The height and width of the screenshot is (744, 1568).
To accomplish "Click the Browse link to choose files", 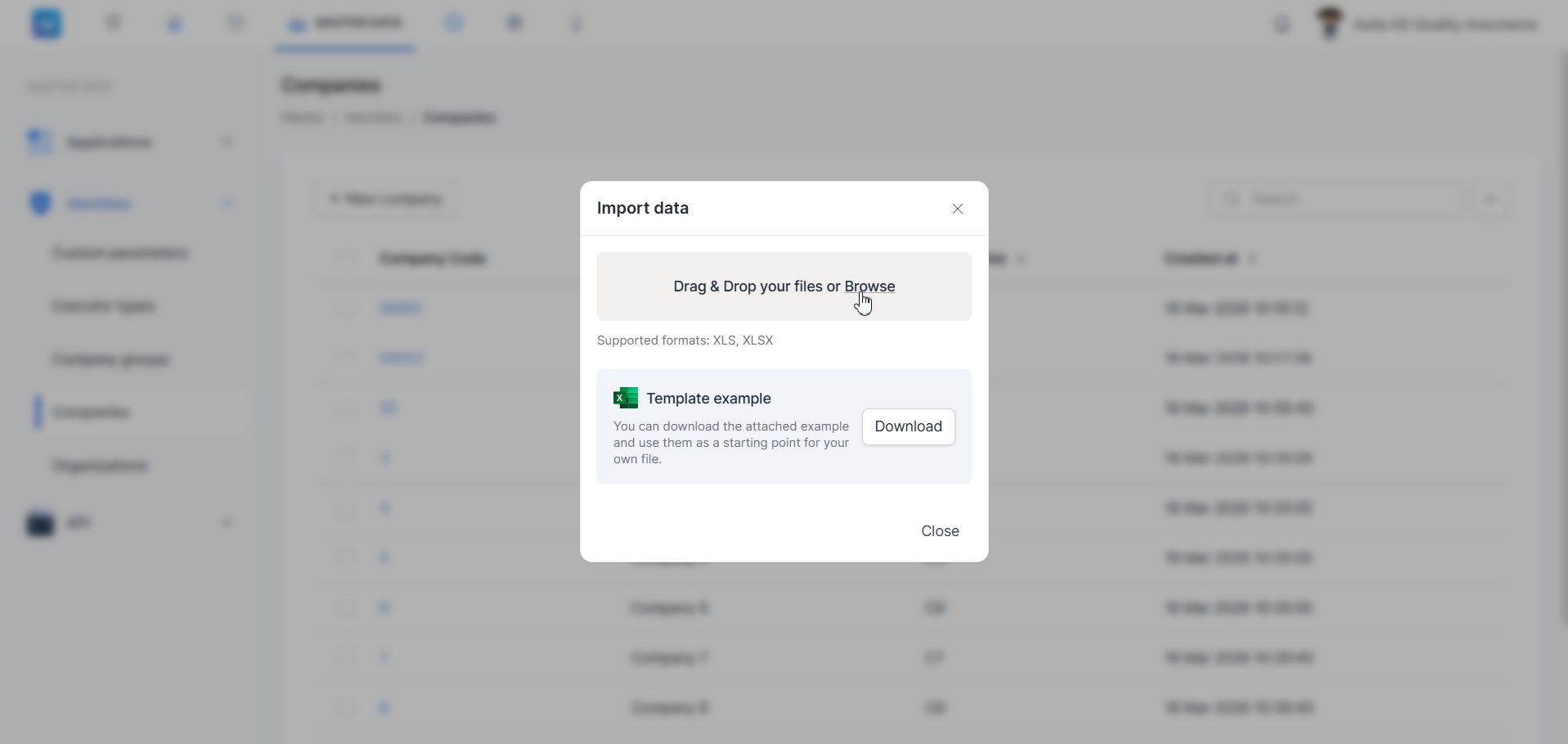I will (869, 286).
